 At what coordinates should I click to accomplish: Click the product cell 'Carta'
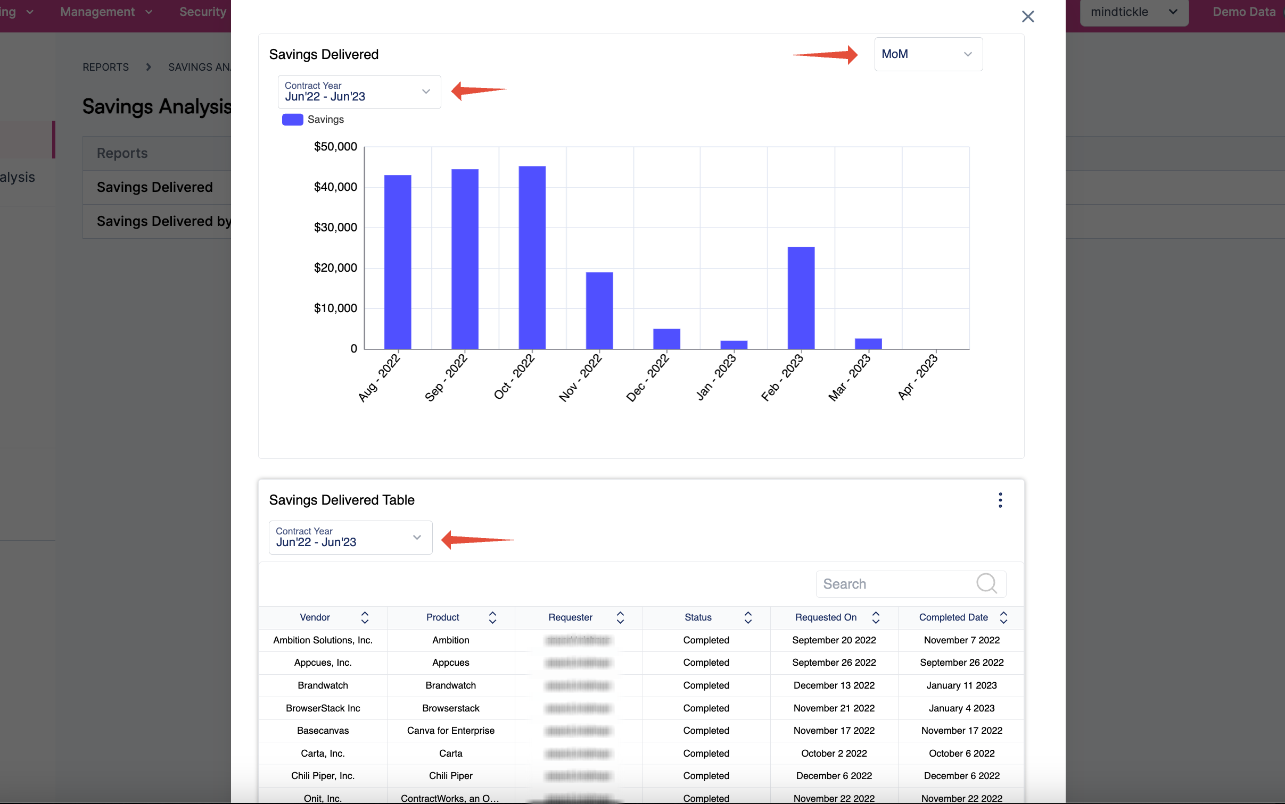[451, 754]
